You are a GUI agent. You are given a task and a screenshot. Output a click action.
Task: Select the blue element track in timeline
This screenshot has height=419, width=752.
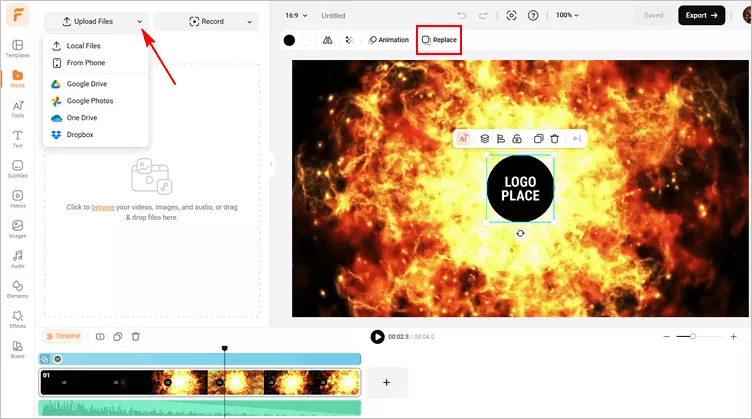(200, 359)
